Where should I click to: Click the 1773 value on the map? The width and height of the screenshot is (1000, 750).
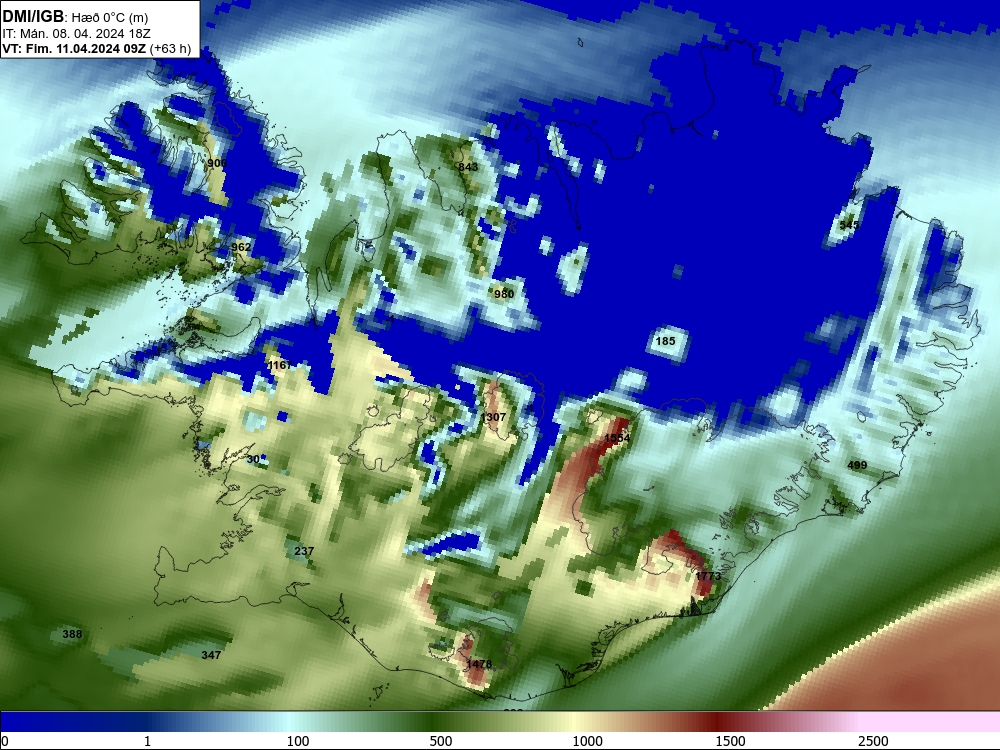click(x=708, y=577)
